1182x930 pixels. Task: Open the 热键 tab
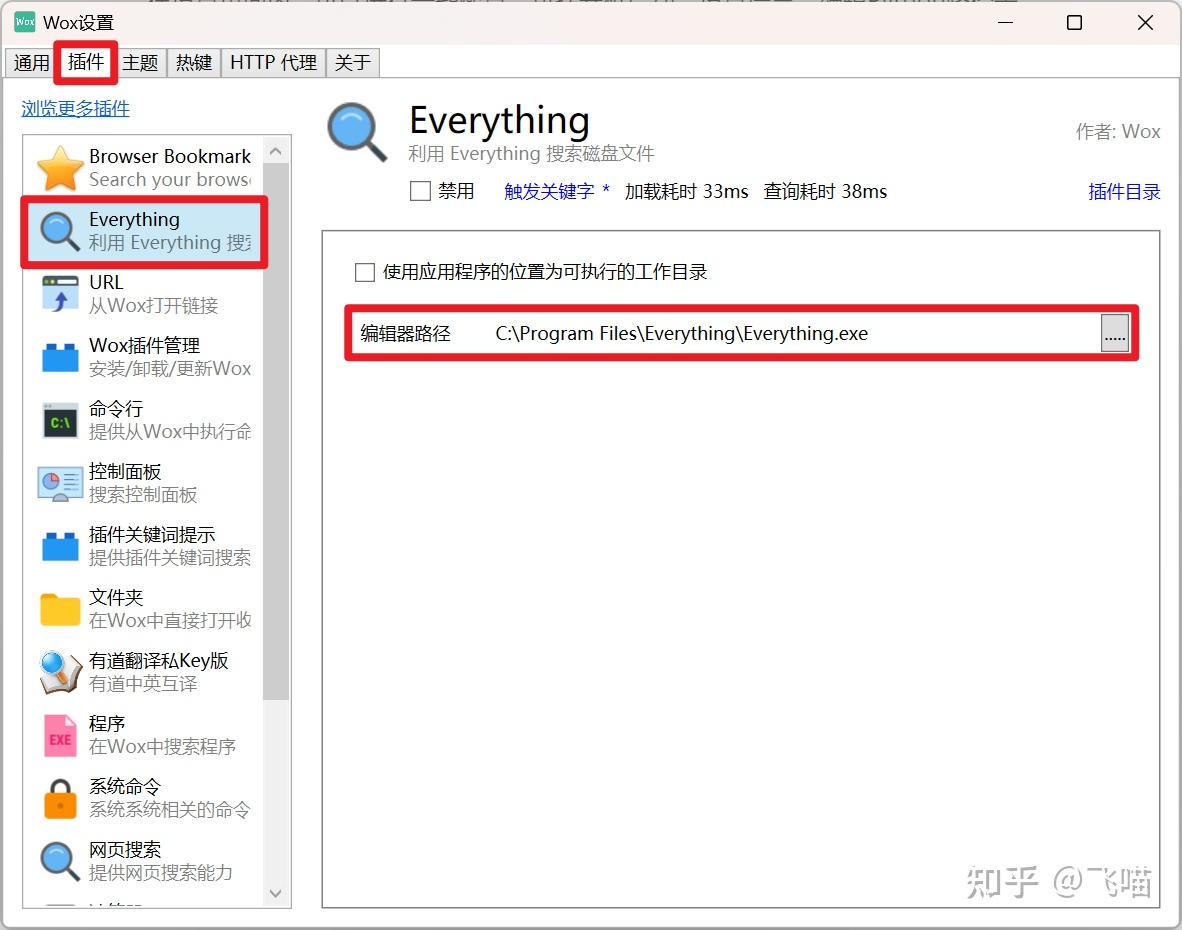click(193, 62)
